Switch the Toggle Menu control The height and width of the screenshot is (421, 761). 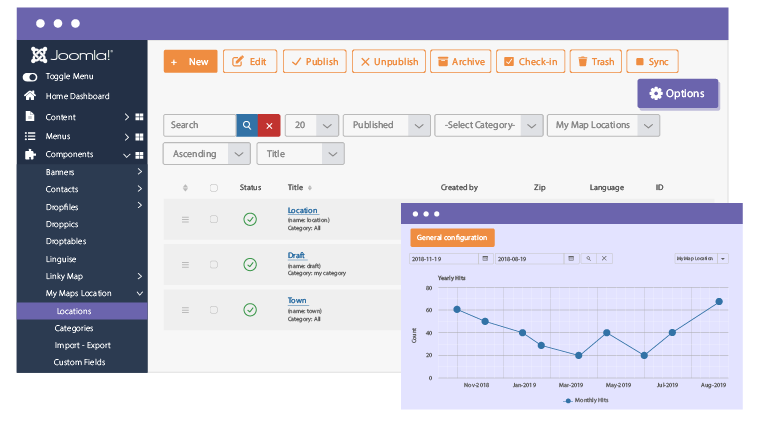pos(30,77)
